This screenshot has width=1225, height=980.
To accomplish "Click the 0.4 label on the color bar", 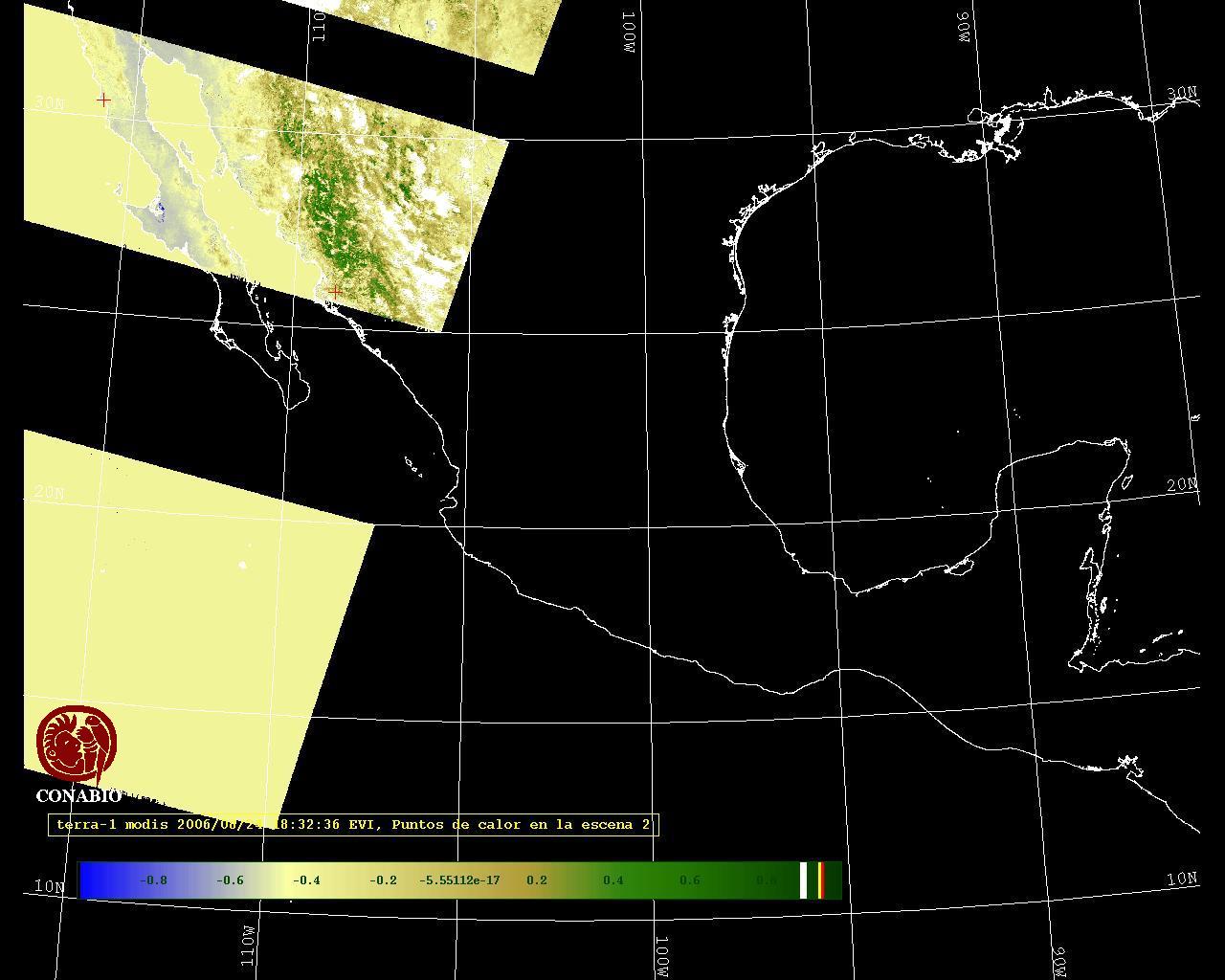I will pos(613,880).
